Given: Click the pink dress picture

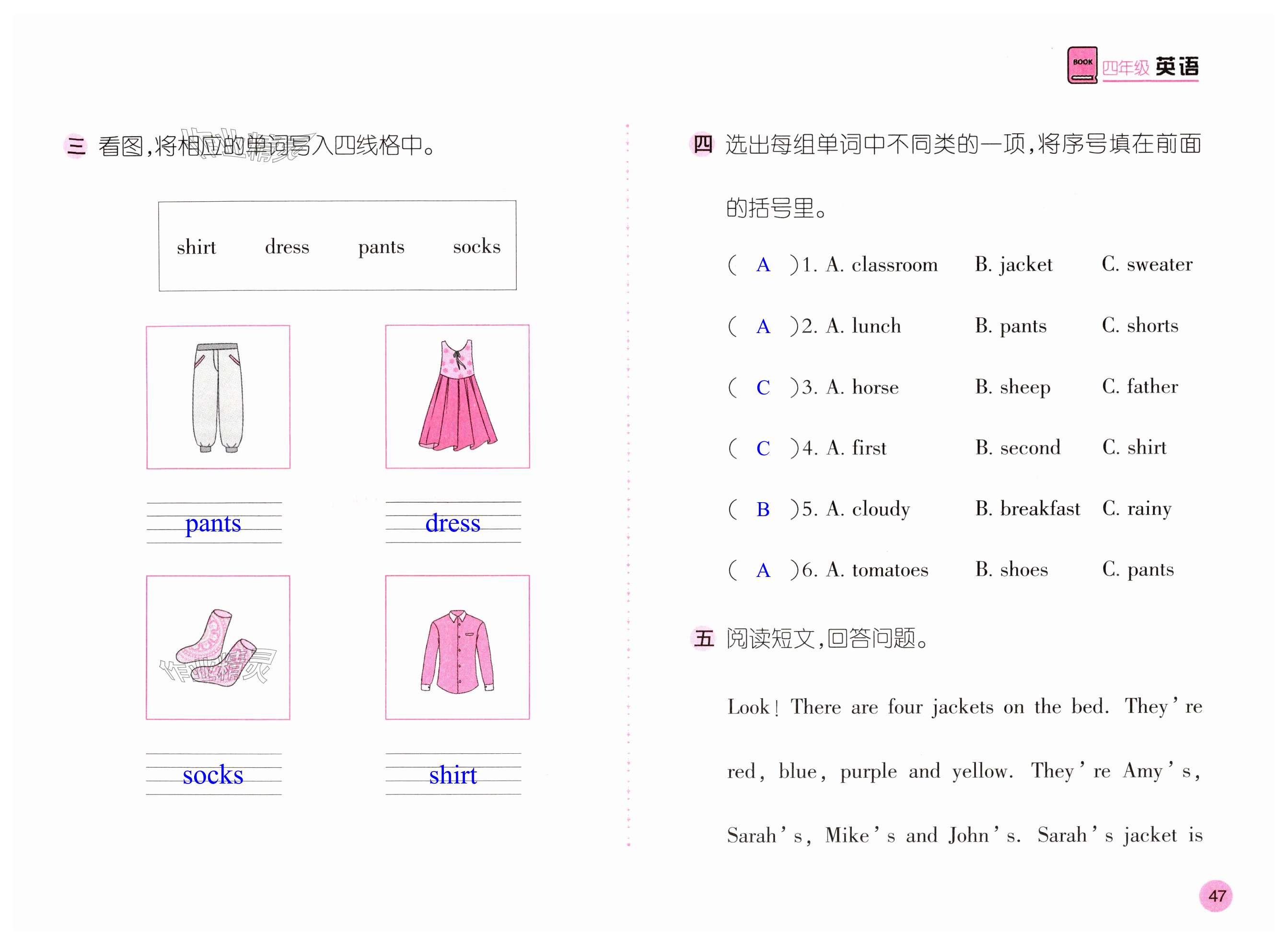Looking at the screenshot, I should tap(457, 396).
